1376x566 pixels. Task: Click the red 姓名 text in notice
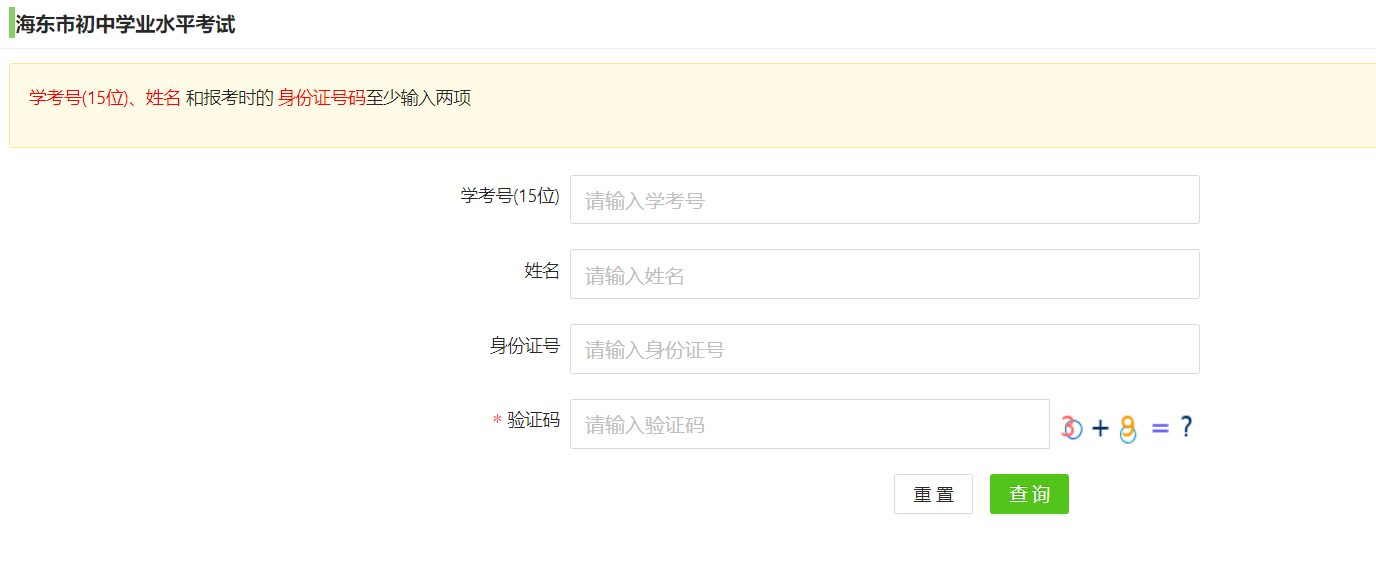click(163, 98)
